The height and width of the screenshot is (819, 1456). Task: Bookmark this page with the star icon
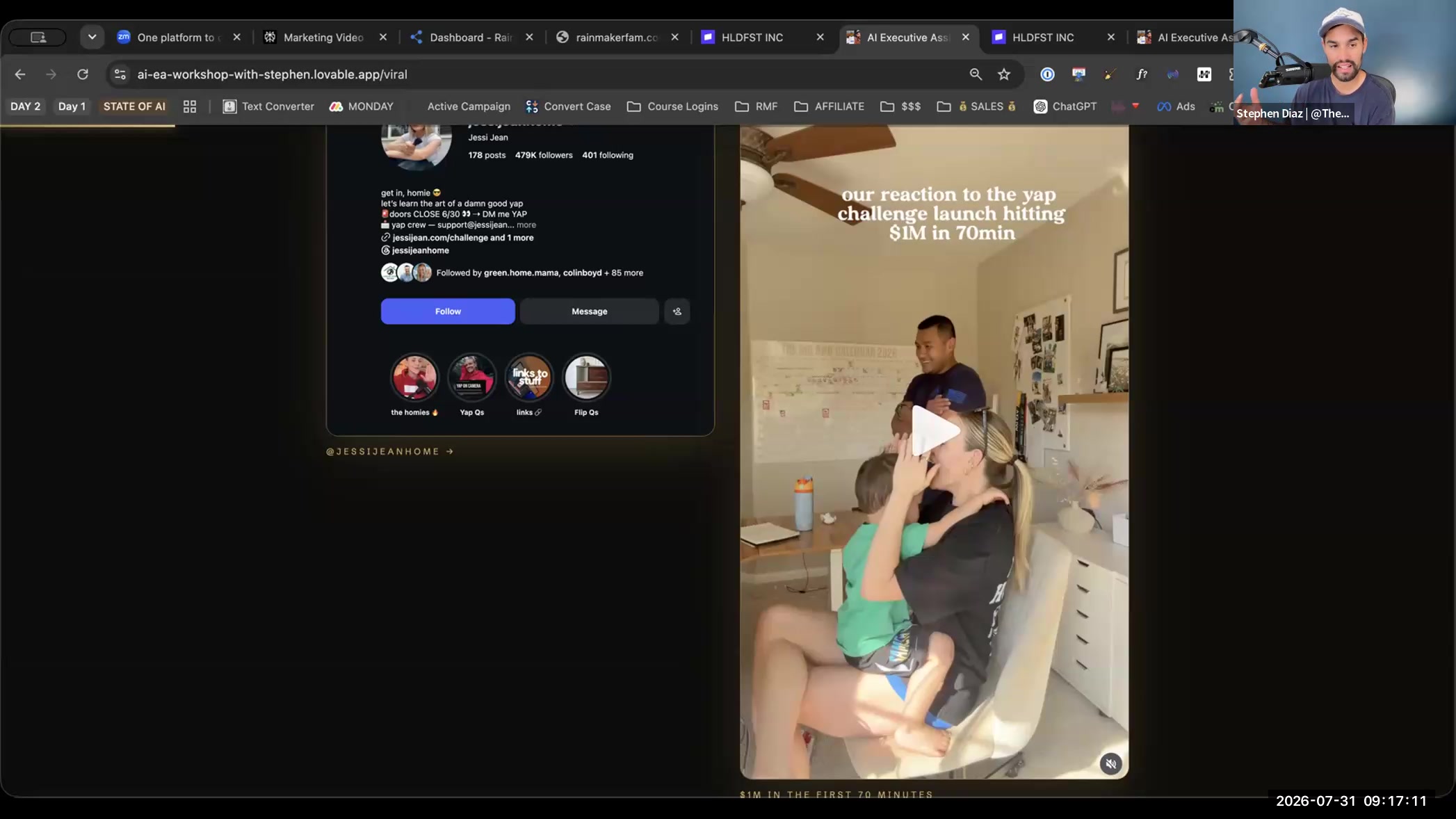coord(1004,74)
